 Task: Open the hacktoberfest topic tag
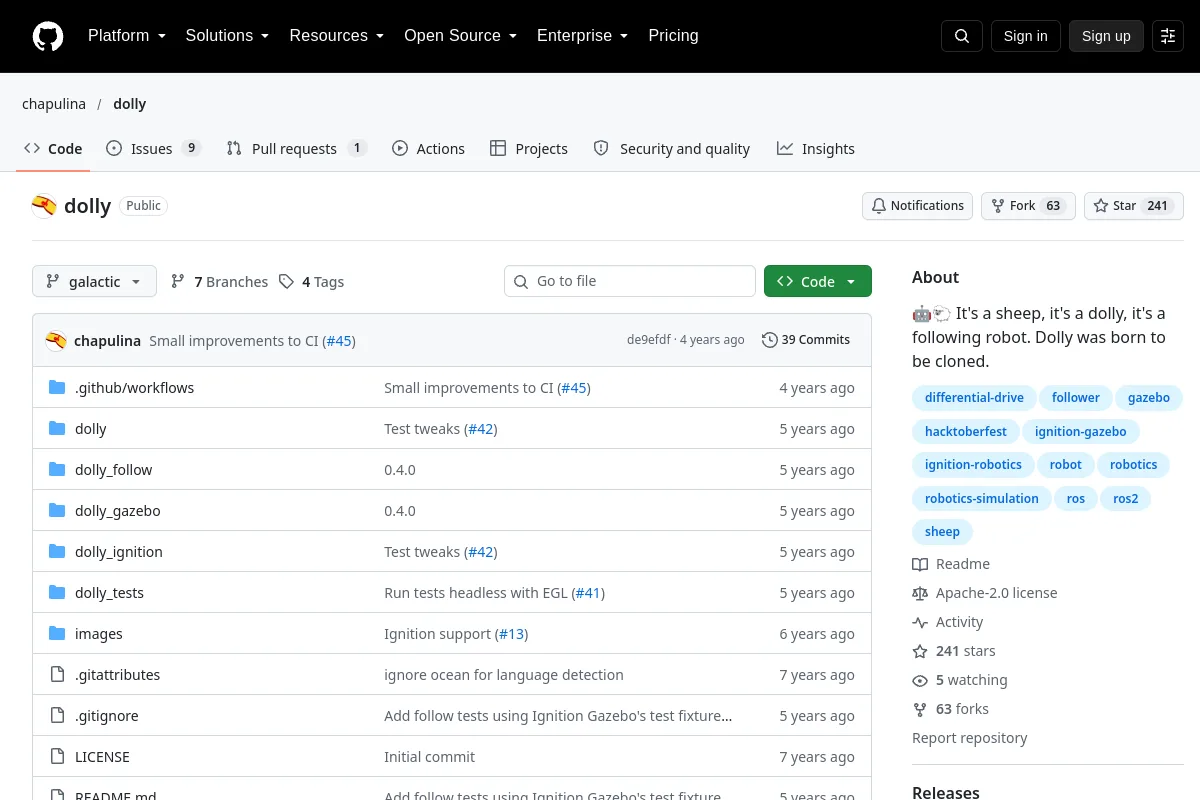pyautogui.click(x=965, y=432)
